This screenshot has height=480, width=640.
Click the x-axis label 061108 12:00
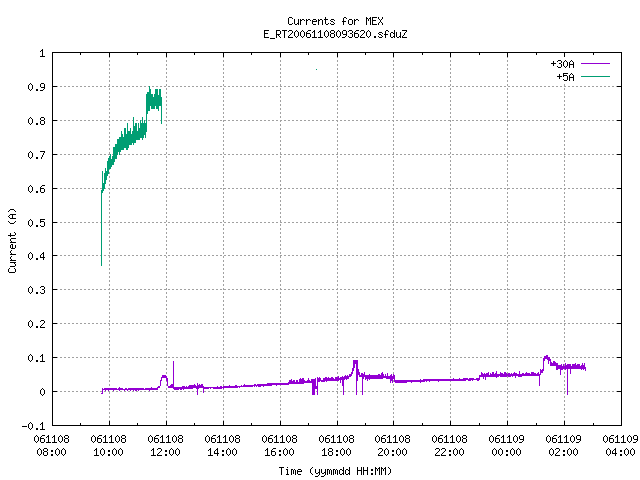coord(165,446)
